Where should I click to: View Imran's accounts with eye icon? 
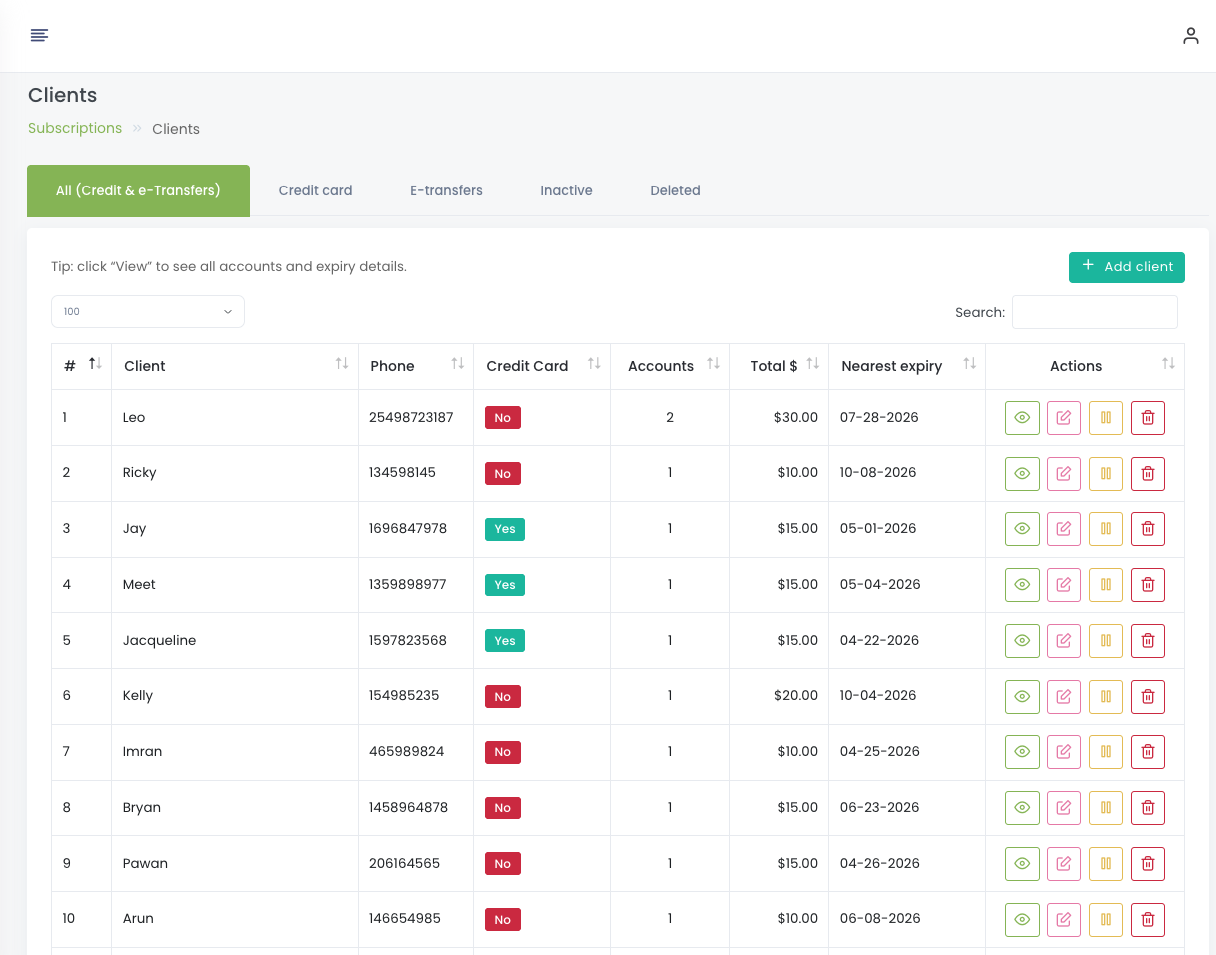click(1022, 752)
